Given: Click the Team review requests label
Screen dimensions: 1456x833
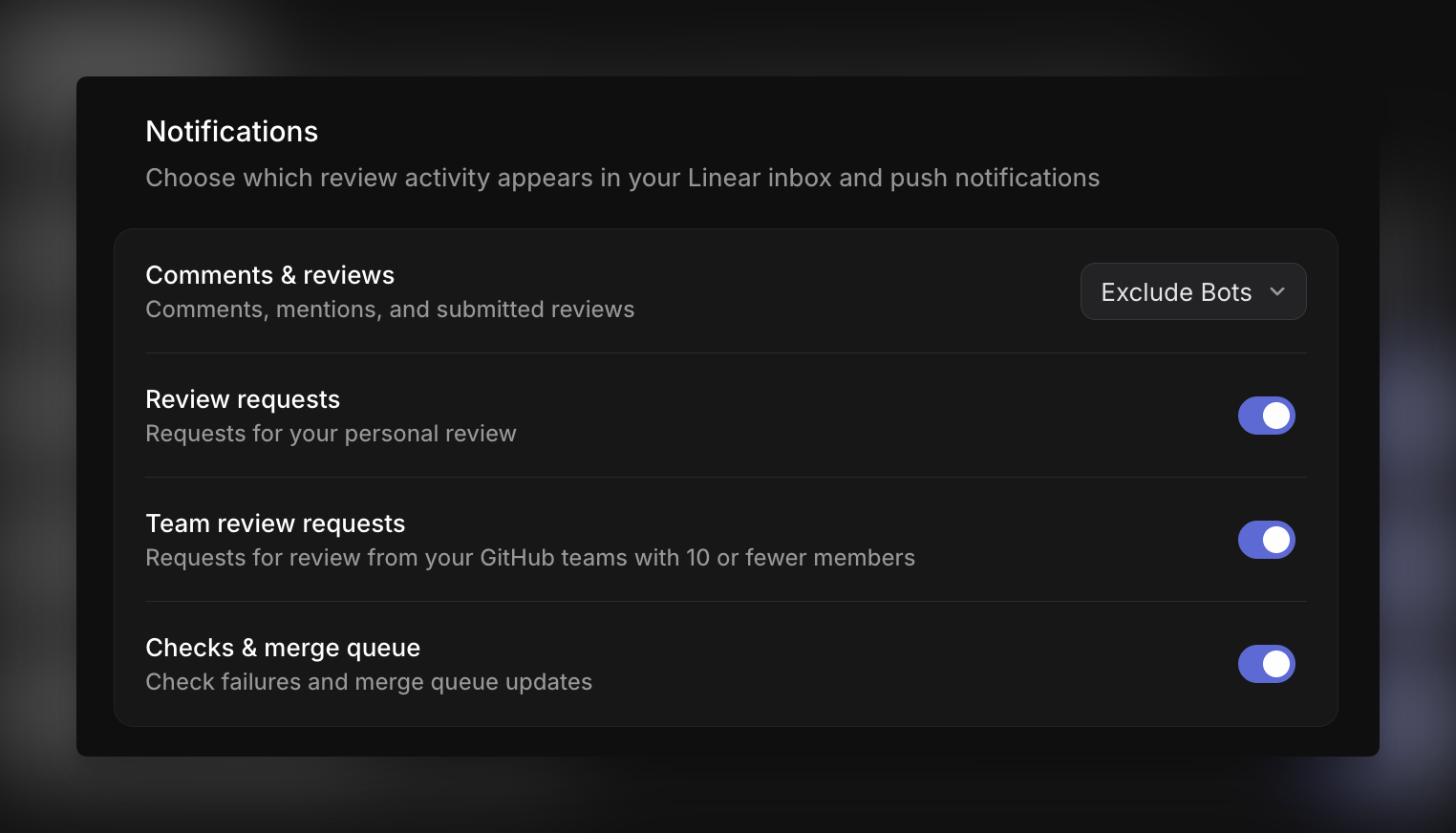Looking at the screenshot, I should pos(275,523).
